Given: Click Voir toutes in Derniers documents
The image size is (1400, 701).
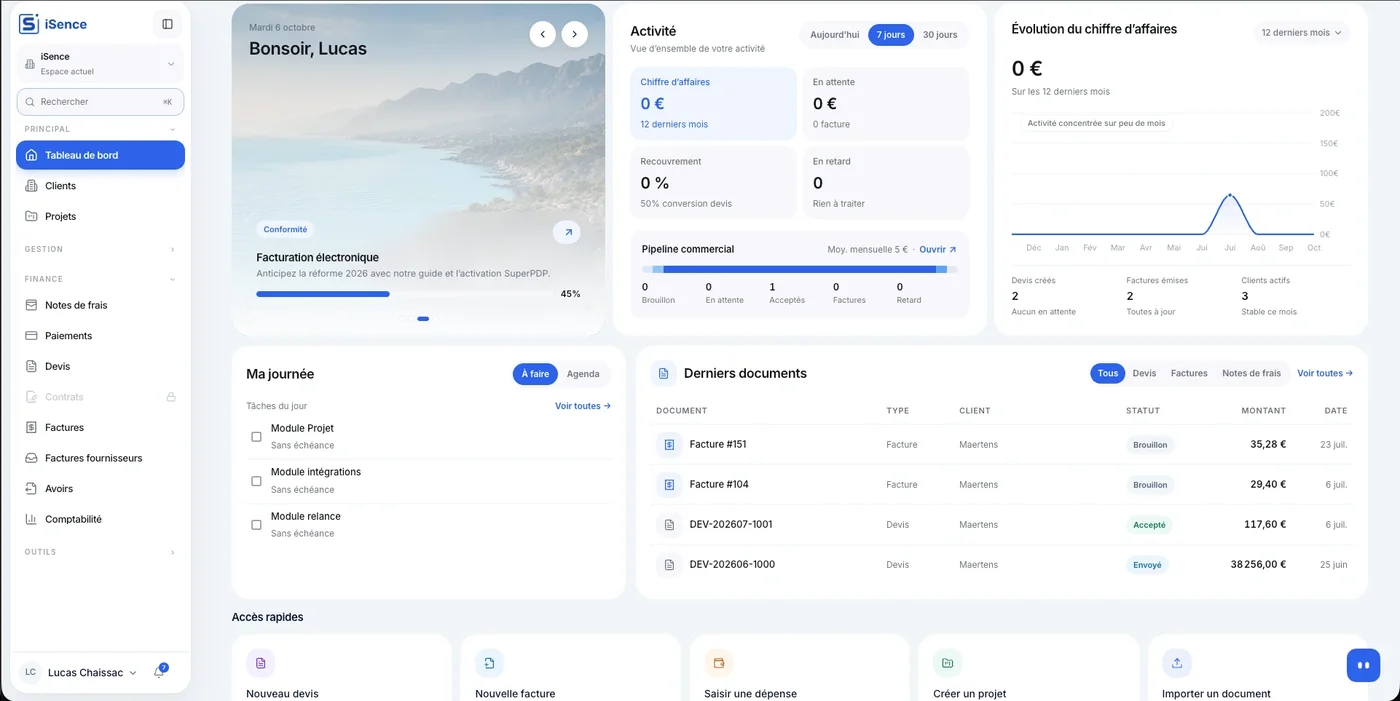Looking at the screenshot, I should click(x=1325, y=373).
